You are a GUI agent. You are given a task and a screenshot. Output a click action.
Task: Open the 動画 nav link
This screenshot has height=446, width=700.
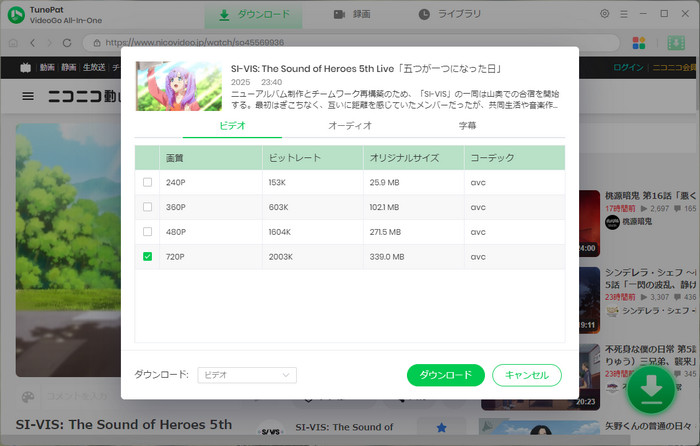click(47, 67)
